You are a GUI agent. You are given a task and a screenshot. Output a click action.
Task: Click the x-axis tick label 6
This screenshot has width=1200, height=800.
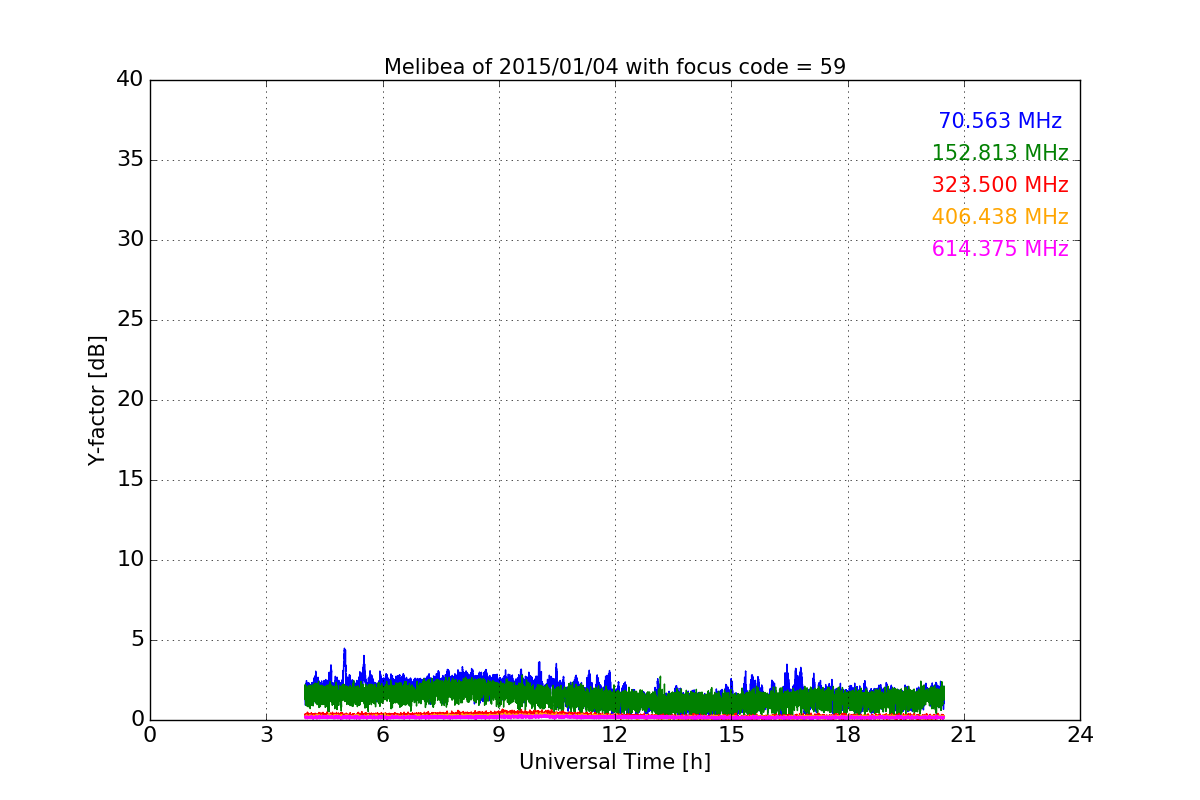click(x=383, y=735)
